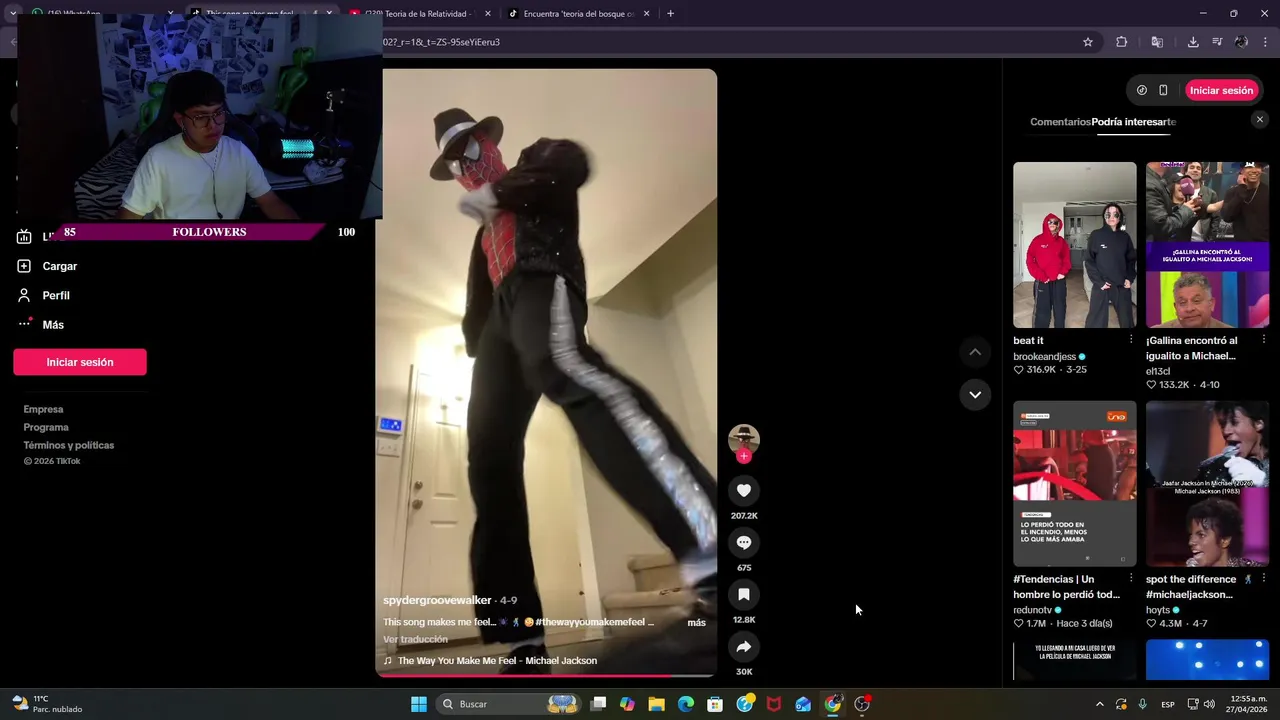
Task: Open options menu for 'spot the difference' video
Action: [1263, 578]
